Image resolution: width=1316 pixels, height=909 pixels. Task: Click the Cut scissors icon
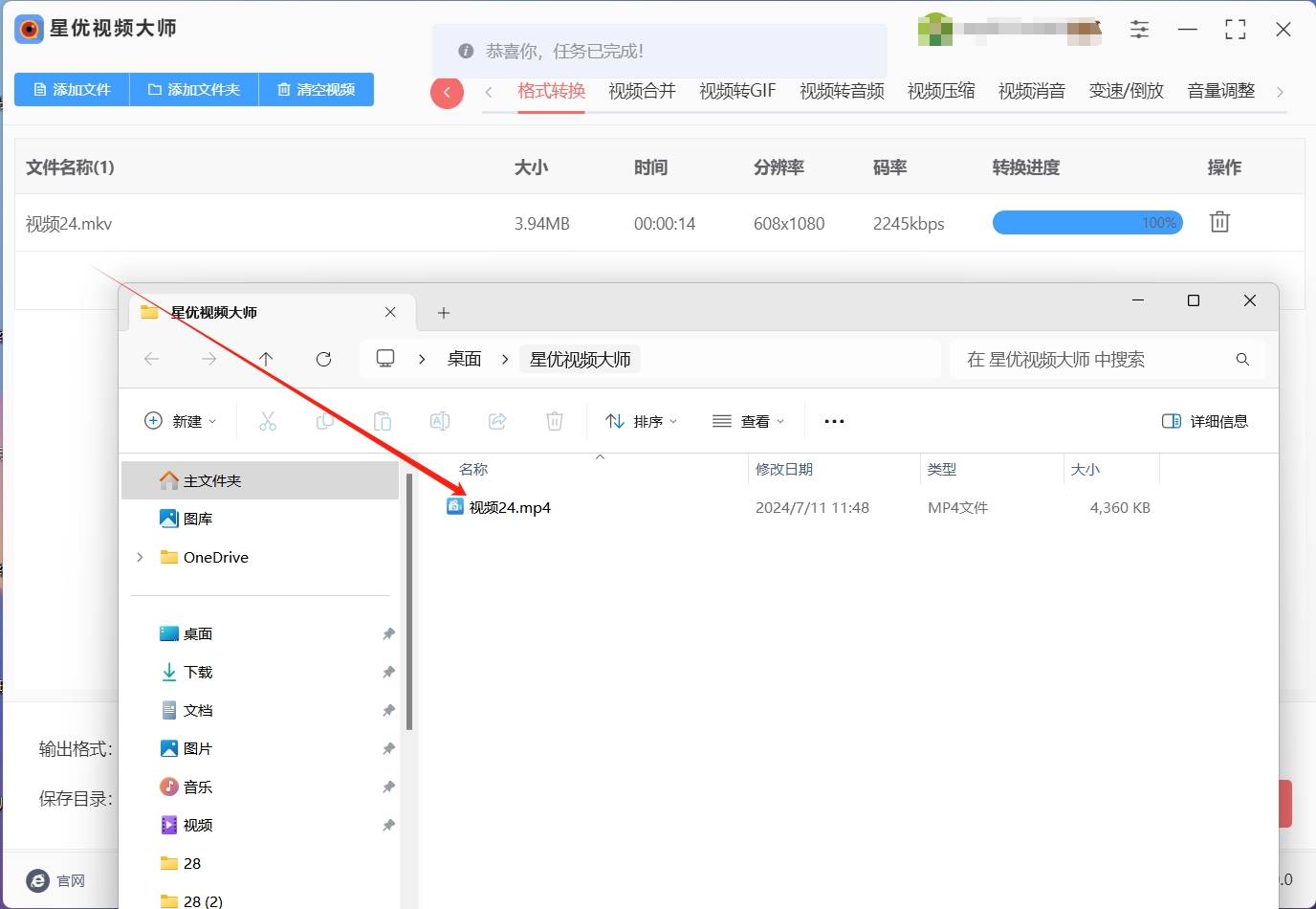tap(268, 421)
